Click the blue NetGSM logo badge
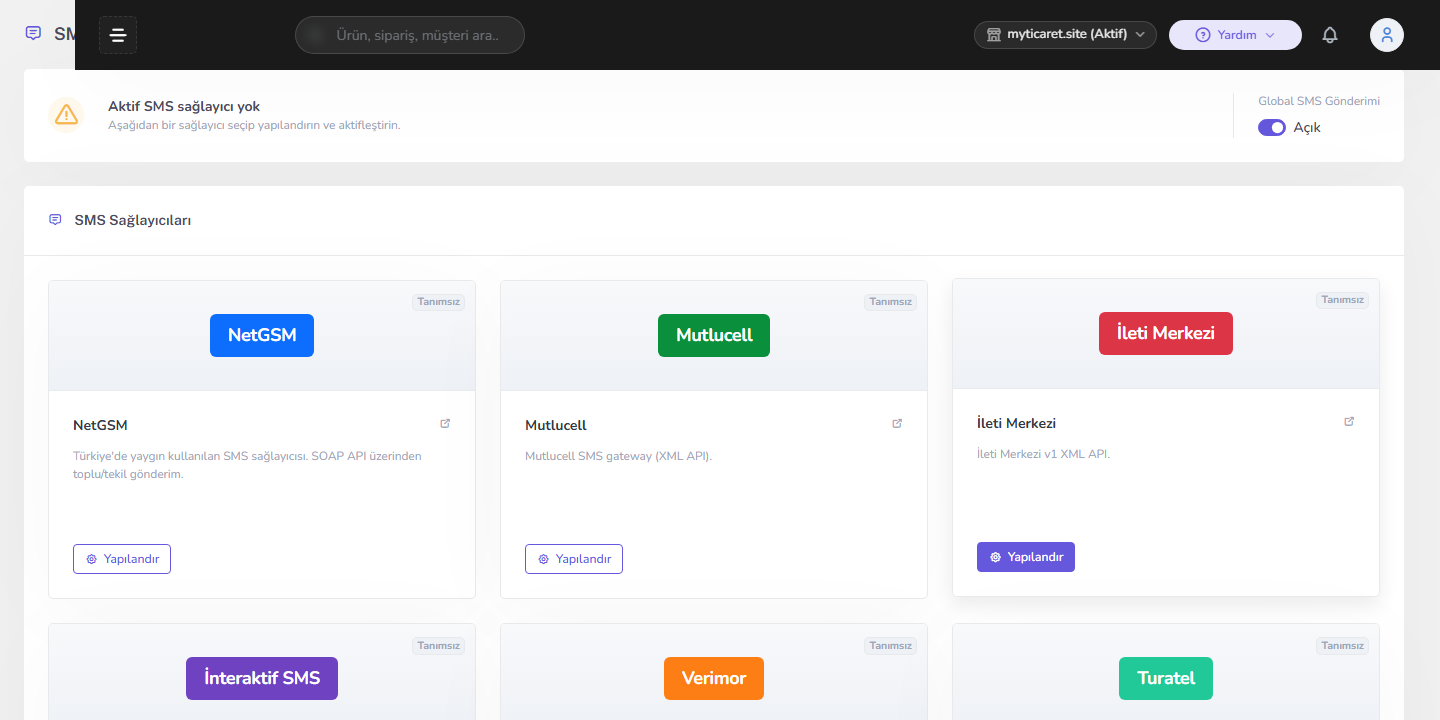 [x=262, y=336]
